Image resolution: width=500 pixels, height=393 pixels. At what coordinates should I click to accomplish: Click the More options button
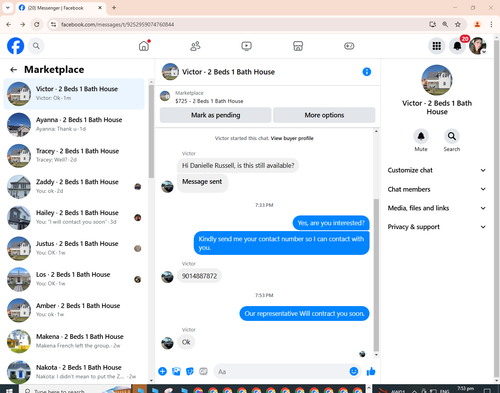coord(324,115)
